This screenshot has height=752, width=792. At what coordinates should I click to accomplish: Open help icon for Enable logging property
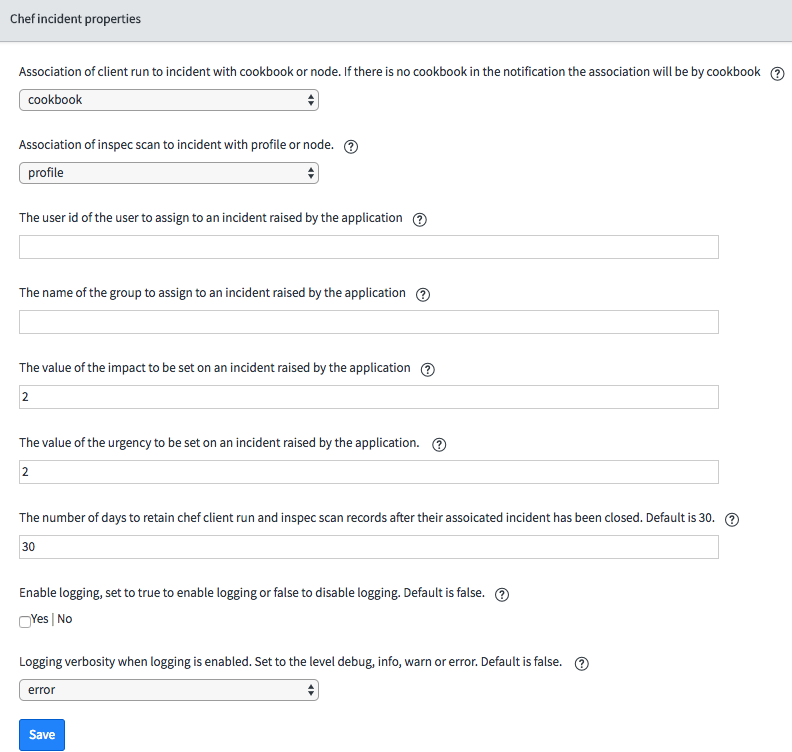502,594
